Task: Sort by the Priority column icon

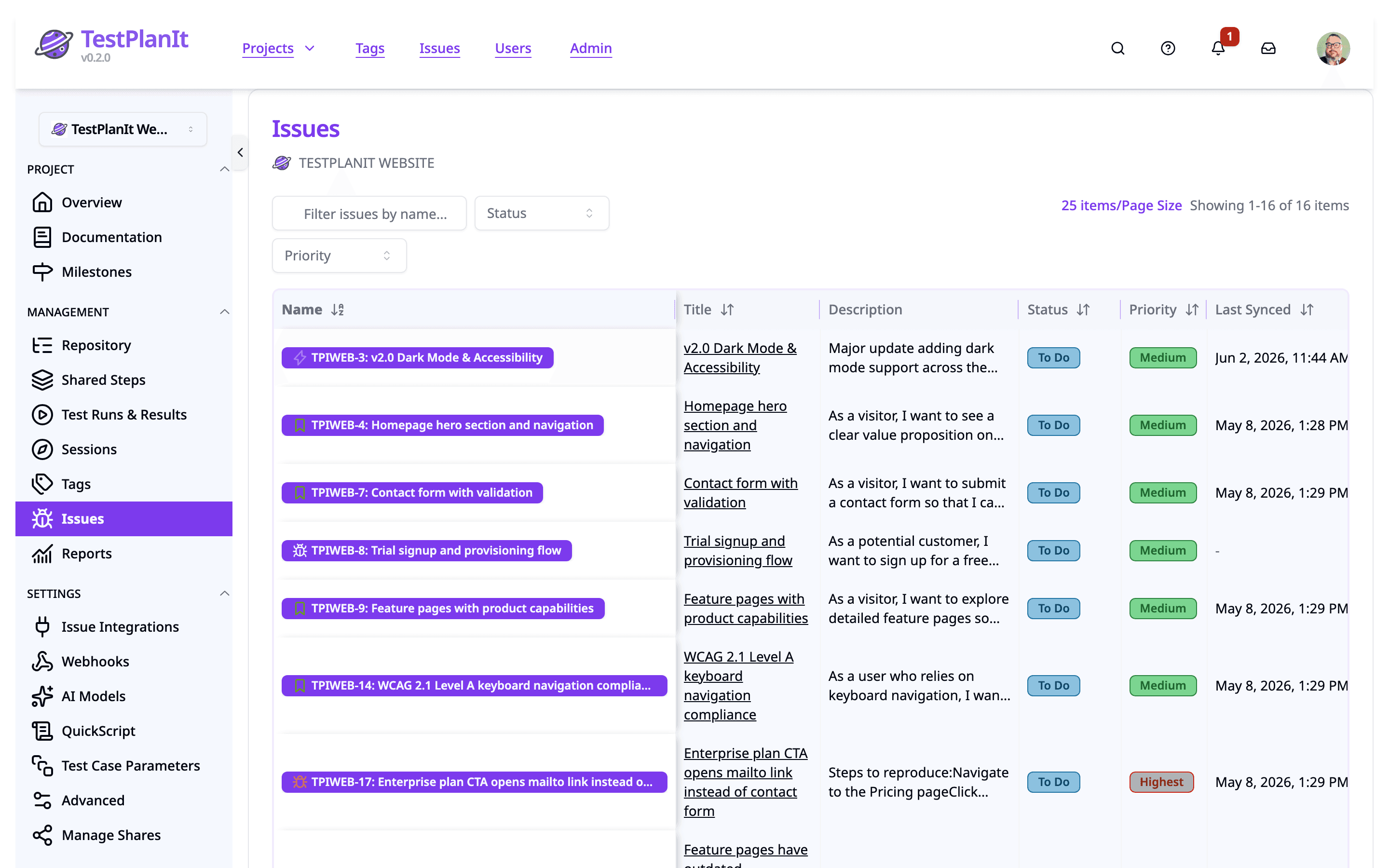Action: tap(1192, 310)
